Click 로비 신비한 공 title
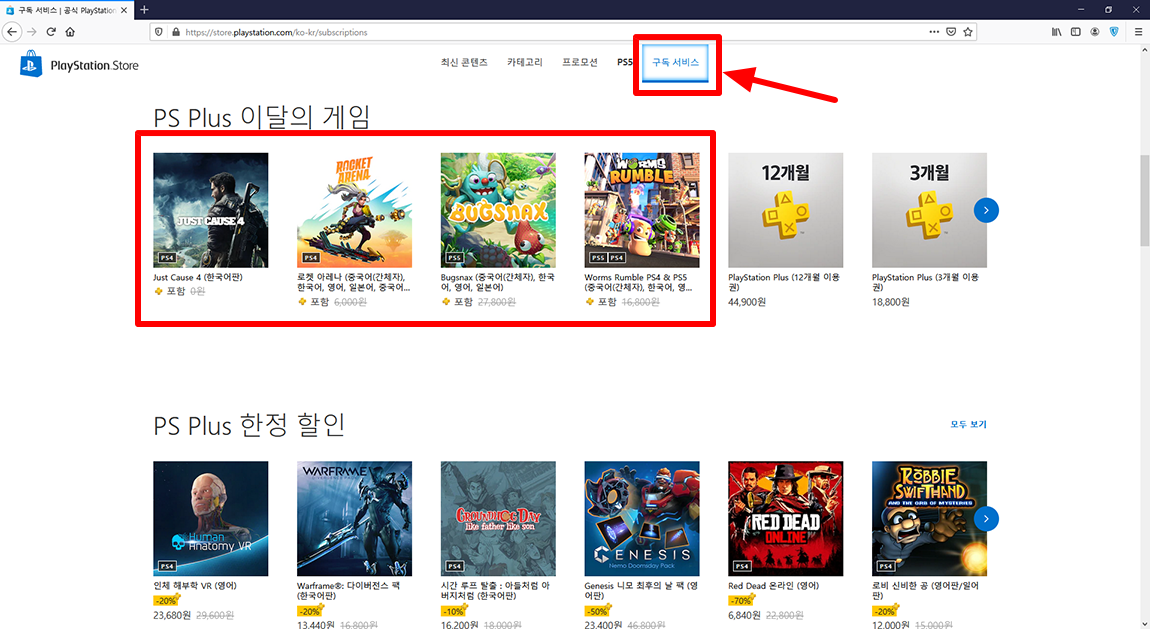This screenshot has width=1150, height=629. (925, 591)
